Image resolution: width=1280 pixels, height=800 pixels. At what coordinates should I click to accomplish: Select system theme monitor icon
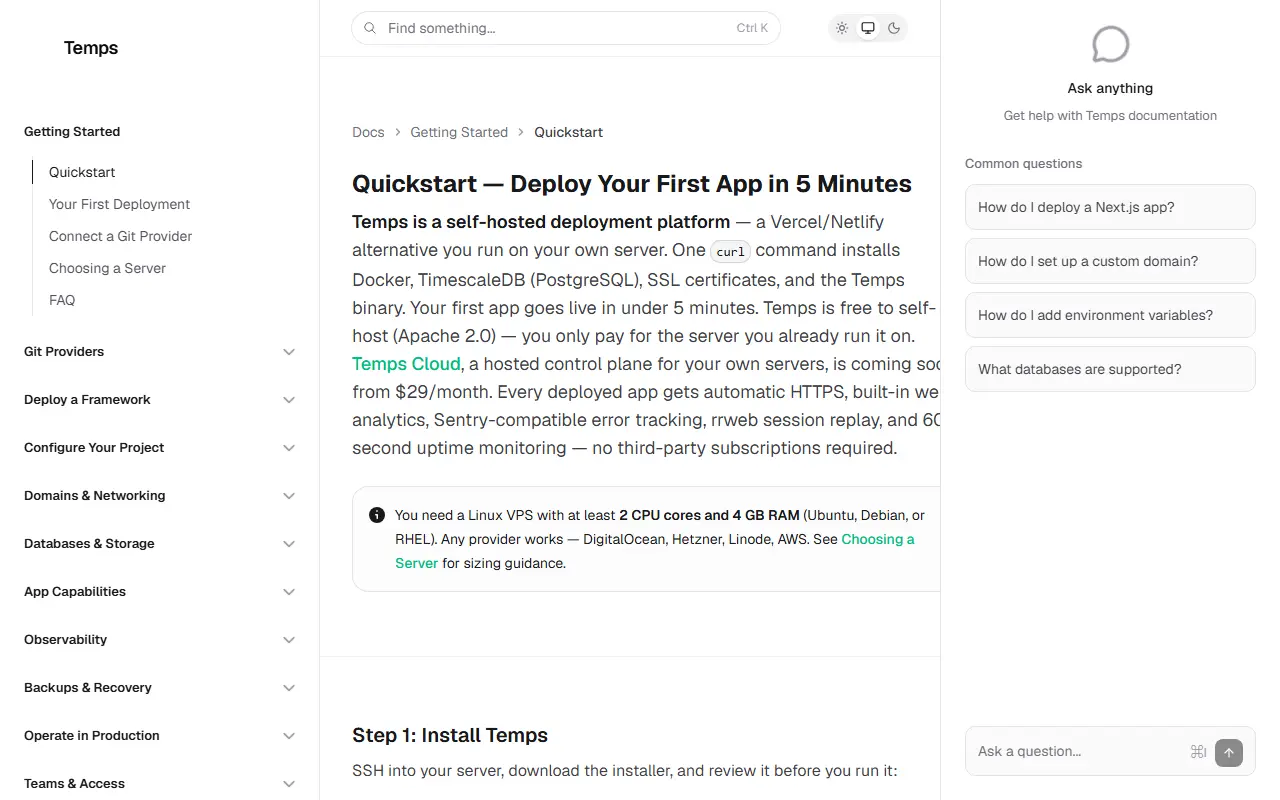point(868,28)
